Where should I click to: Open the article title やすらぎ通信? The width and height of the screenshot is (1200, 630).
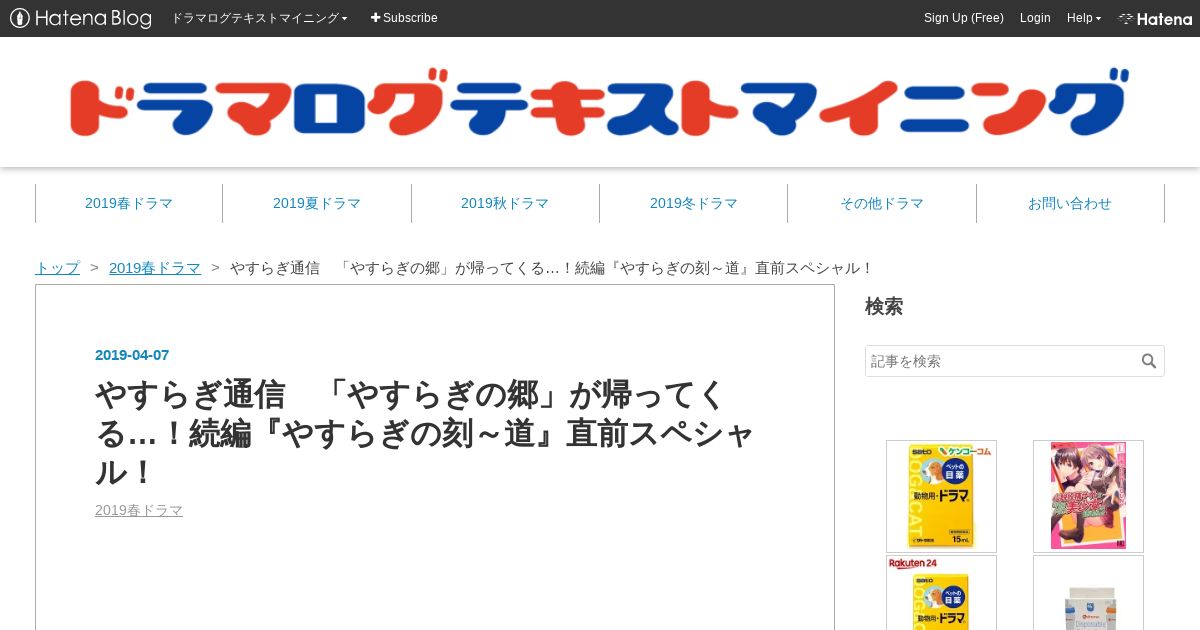425,433
